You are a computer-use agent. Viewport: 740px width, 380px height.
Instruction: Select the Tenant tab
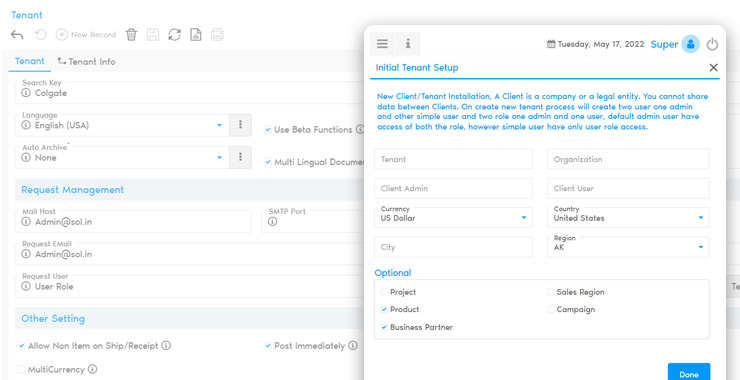[30, 61]
